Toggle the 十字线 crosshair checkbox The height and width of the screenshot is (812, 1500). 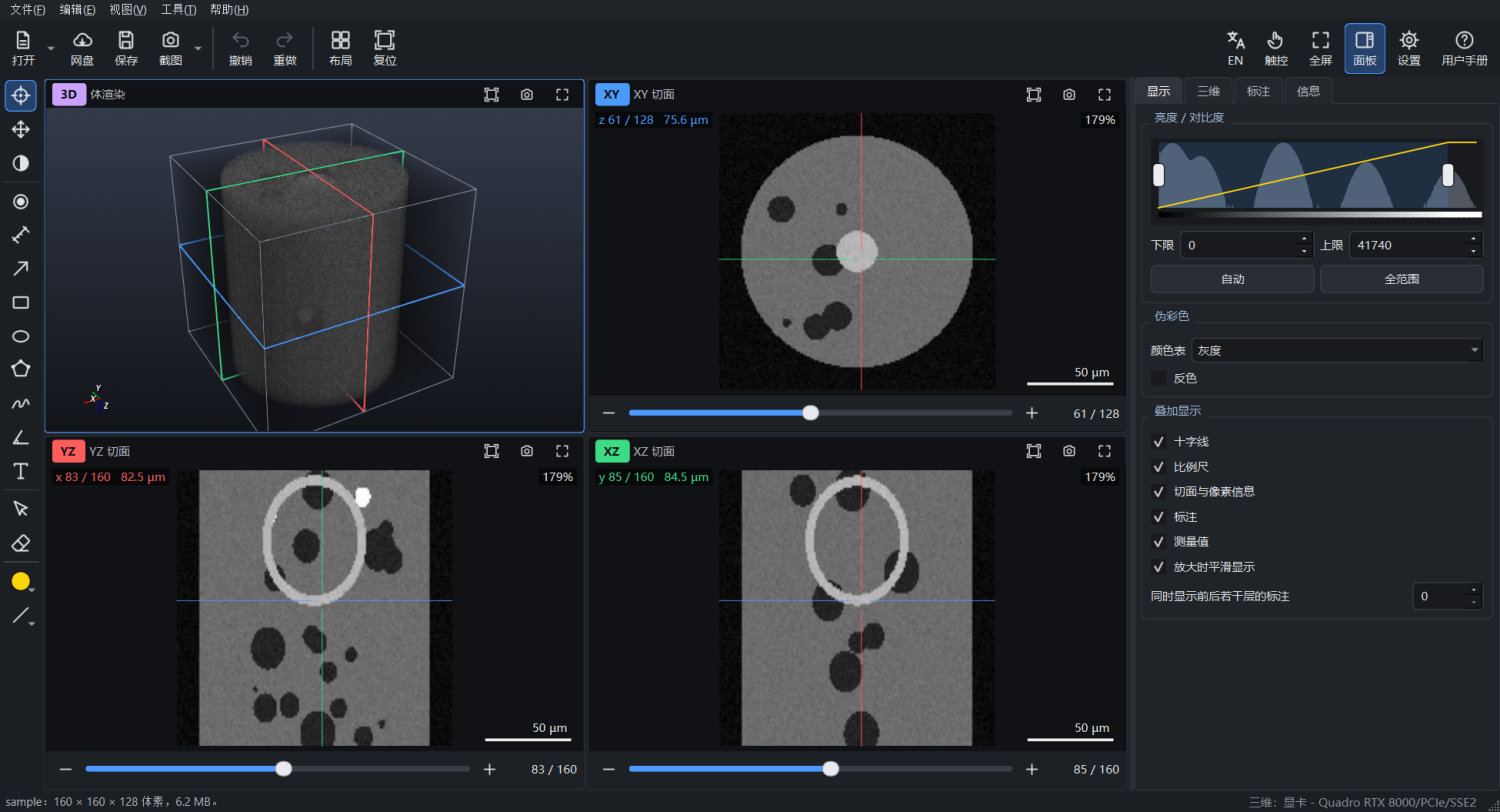[x=1159, y=441]
